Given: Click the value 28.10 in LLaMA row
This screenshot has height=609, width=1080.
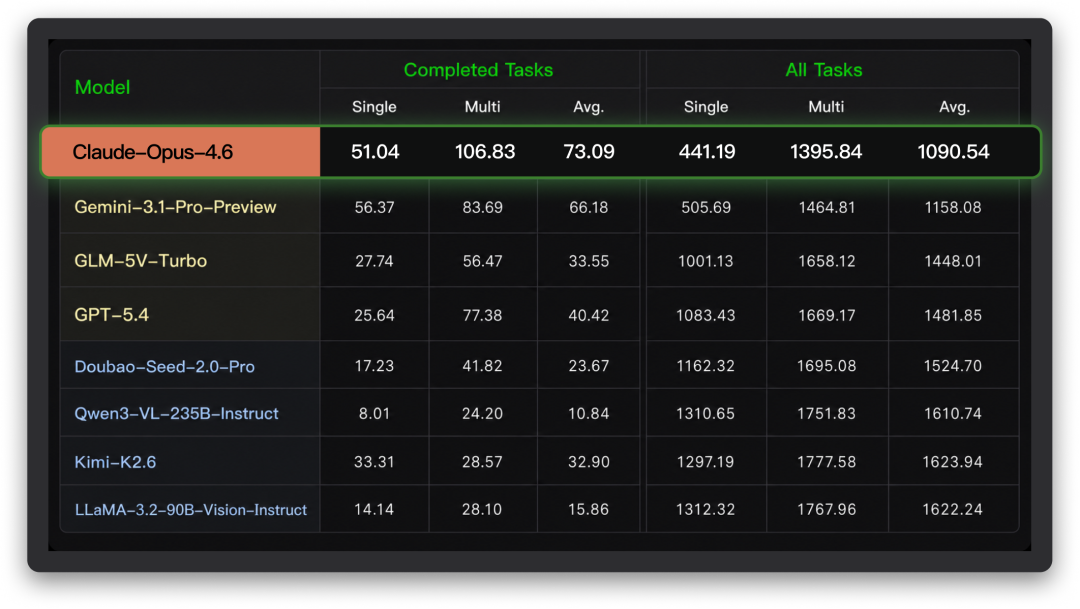Looking at the screenshot, I should pyautogui.click(x=482, y=509).
